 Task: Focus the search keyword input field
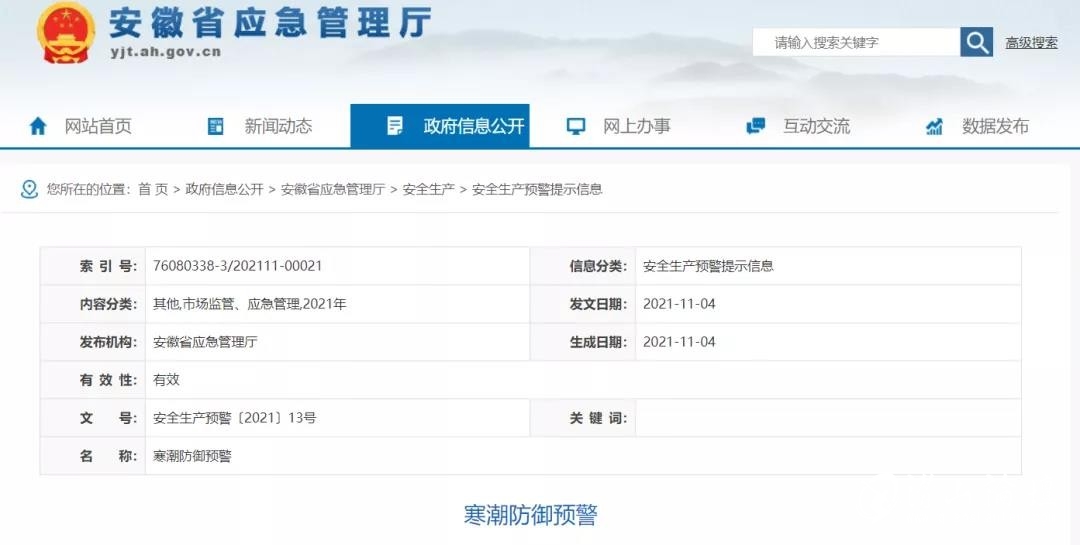(x=855, y=43)
